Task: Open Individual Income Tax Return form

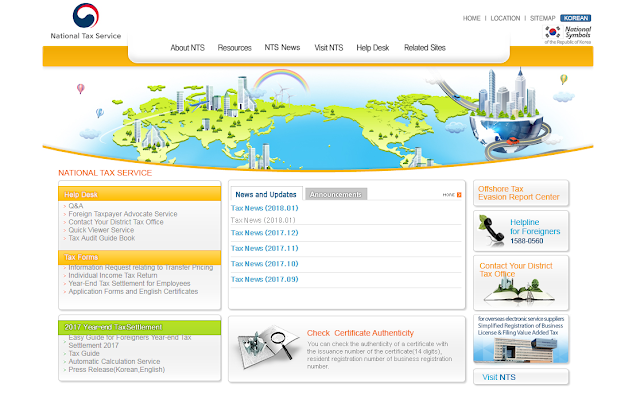Action: pyautogui.click(x=113, y=275)
